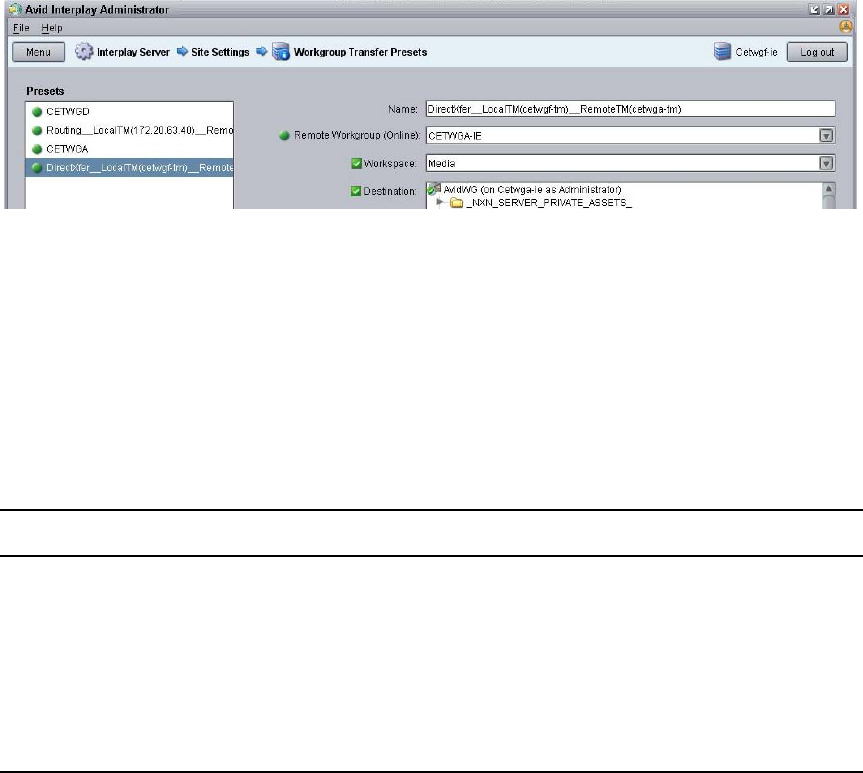Click the green status dot beside CETWGA
The image size is (863, 773).
coord(37,149)
